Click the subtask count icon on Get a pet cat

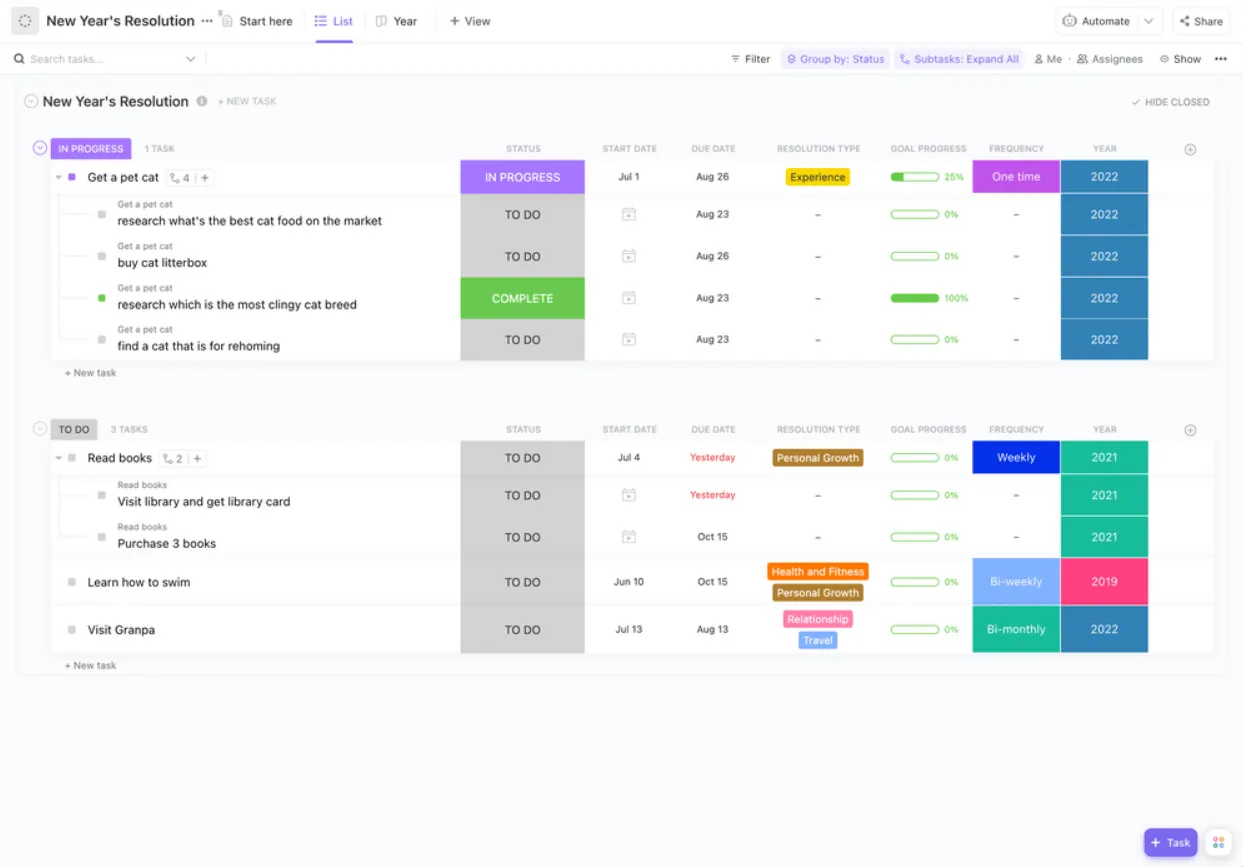coord(179,178)
